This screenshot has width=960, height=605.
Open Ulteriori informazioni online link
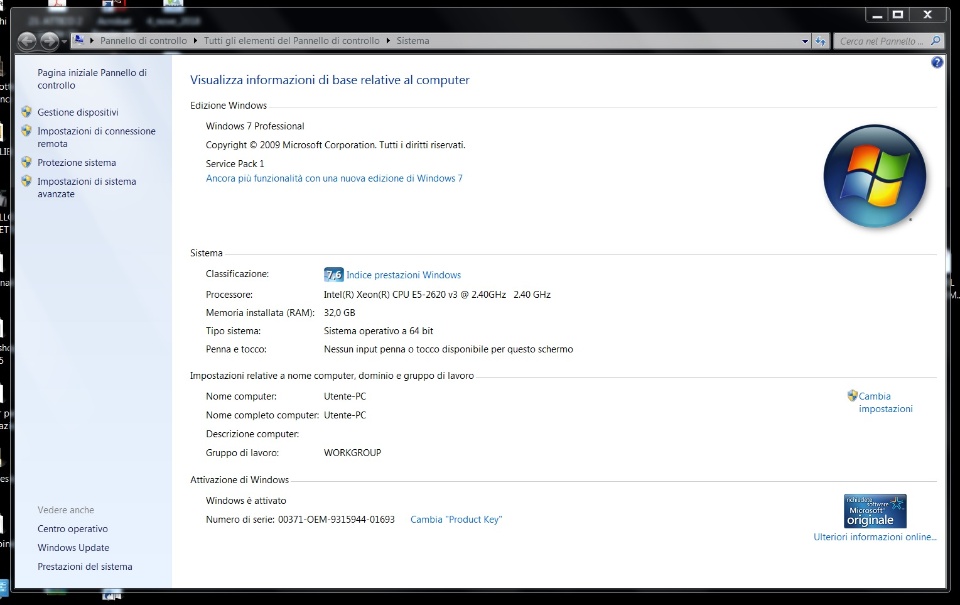coord(875,536)
